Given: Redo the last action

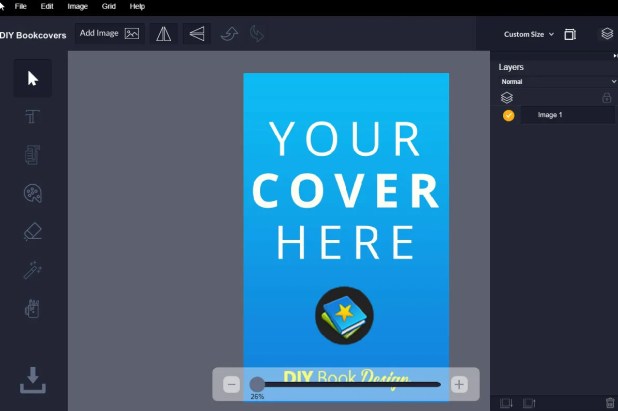Looking at the screenshot, I should (257, 34).
